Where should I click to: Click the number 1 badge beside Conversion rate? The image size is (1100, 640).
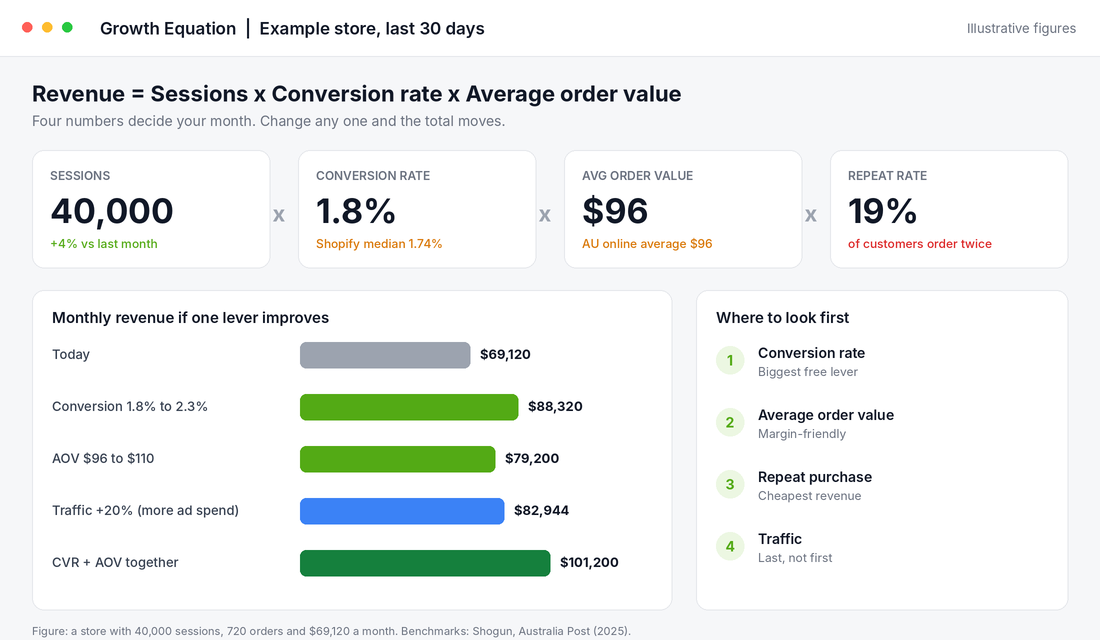pyautogui.click(x=730, y=361)
